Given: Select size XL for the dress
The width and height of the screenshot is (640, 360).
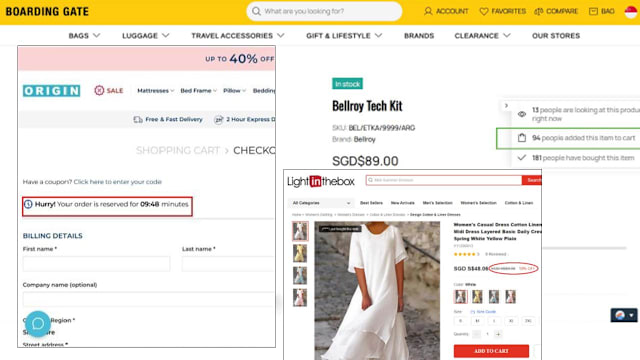Looking at the screenshot, I should click(x=511, y=321).
